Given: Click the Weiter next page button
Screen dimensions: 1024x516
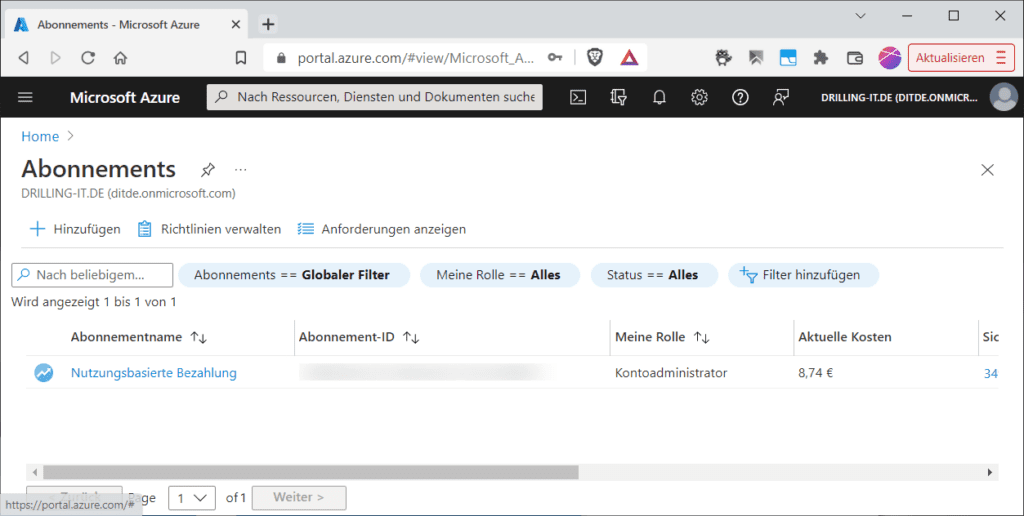Looking at the screenshot, I should [x=299, y=498].
